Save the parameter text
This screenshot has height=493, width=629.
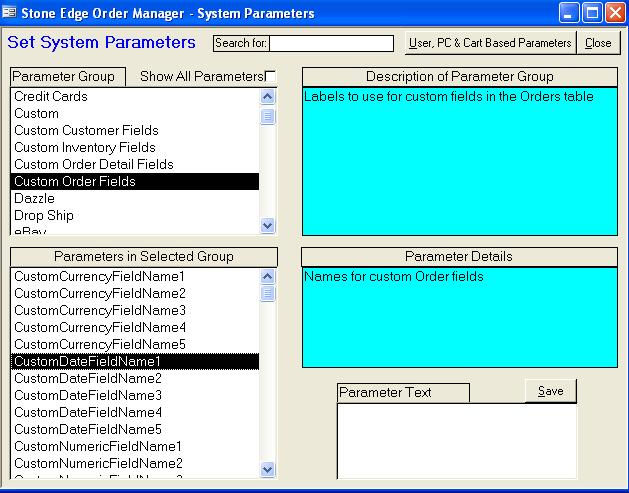click(550, 391)
